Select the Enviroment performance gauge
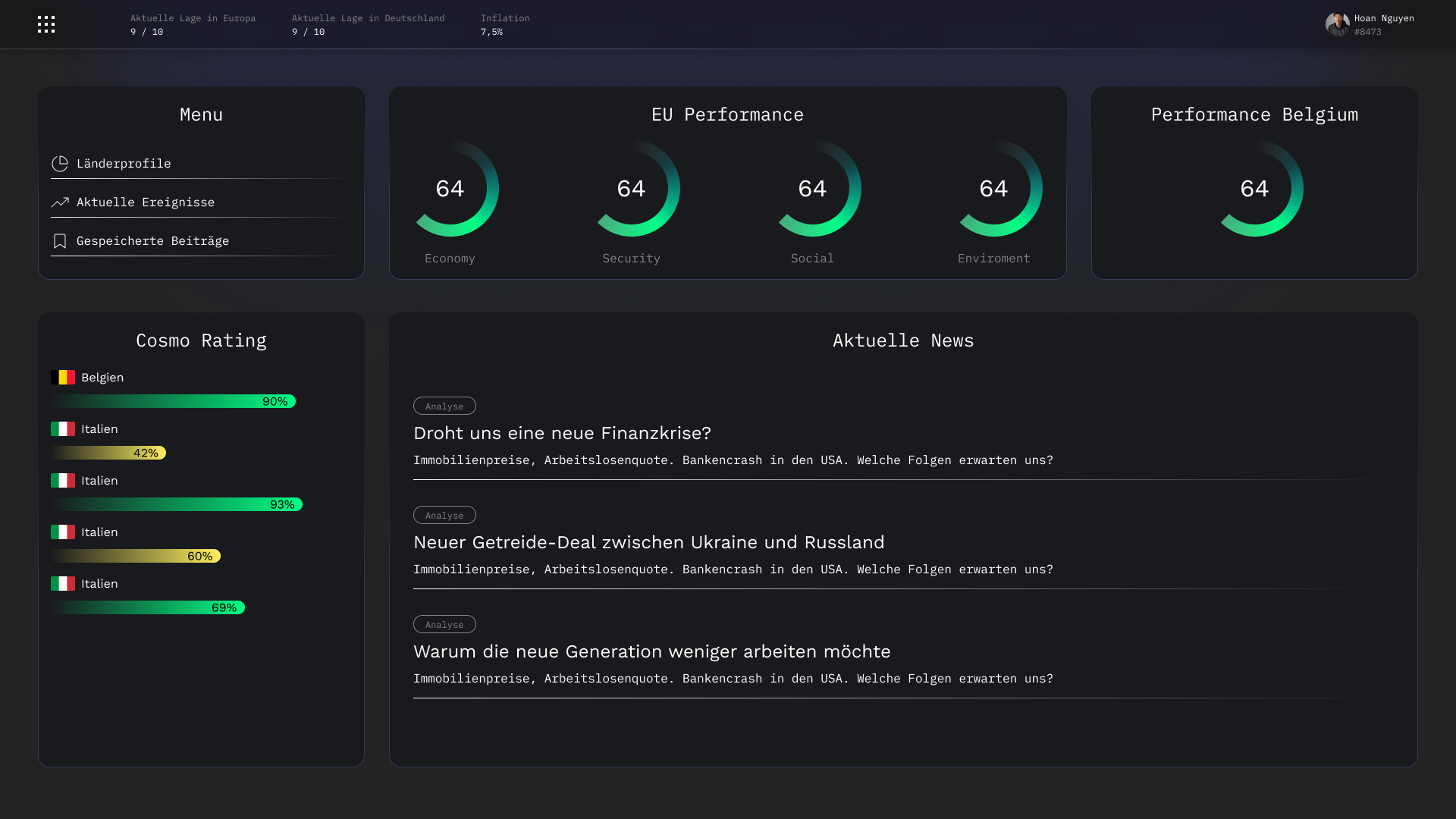Viewport: 1456px width, 819px height. pyautogui.click(x=994, y=189)
